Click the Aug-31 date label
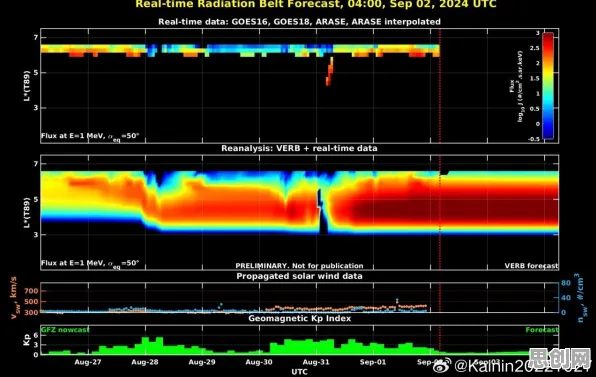The height and width of the screenshot is (377, 596). click(x=316, y=362)
